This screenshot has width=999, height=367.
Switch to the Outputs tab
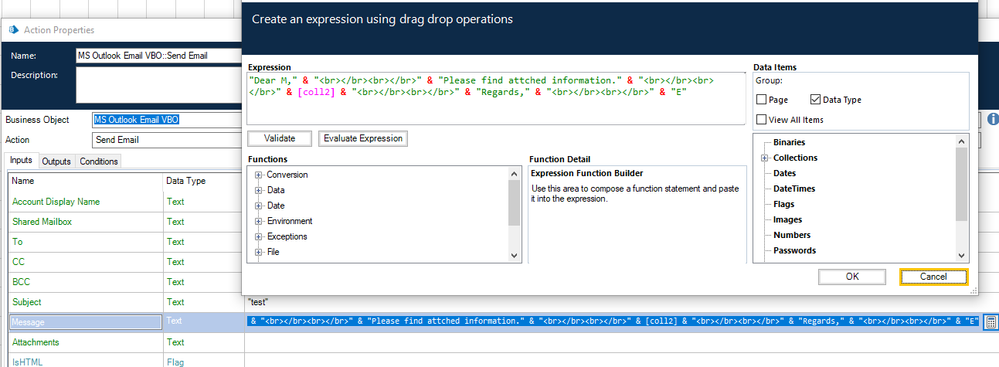(56, 162)
